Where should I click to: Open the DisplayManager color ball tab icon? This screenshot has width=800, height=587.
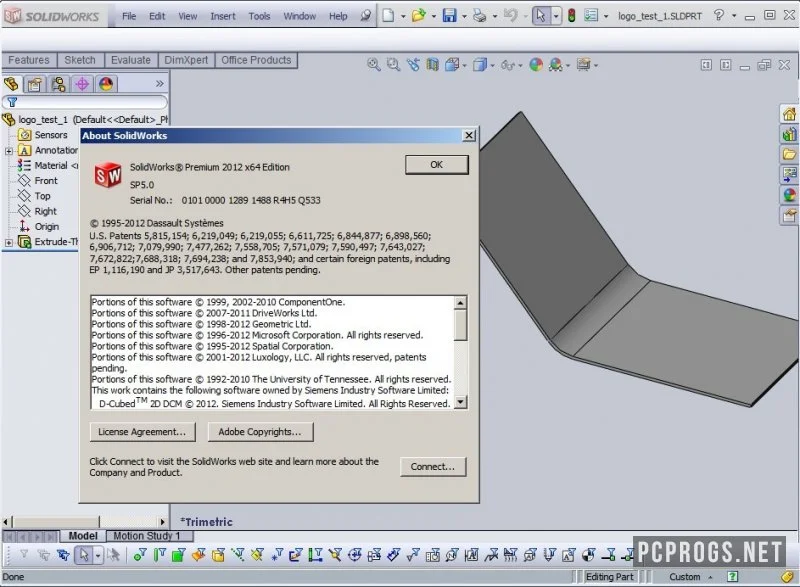(106, 84)
